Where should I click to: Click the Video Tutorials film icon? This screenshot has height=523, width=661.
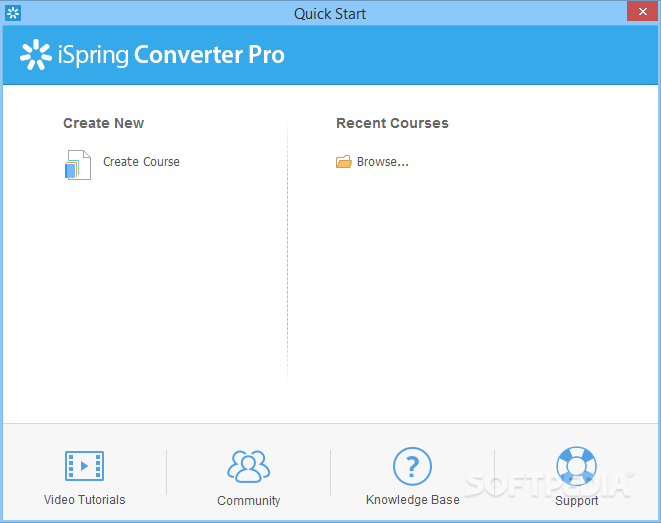click(x=84, y=466)
